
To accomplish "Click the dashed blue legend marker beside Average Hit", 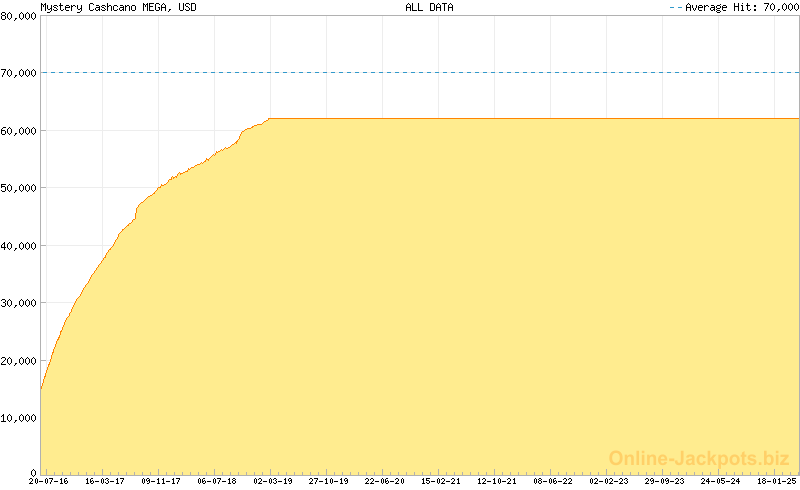I will click(674, 7).
